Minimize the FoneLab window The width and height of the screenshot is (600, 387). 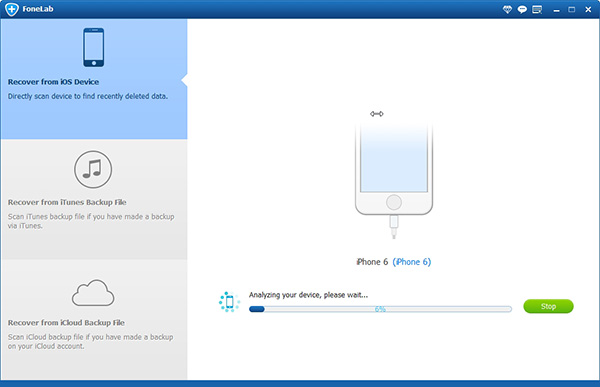[x=556, y=10]
